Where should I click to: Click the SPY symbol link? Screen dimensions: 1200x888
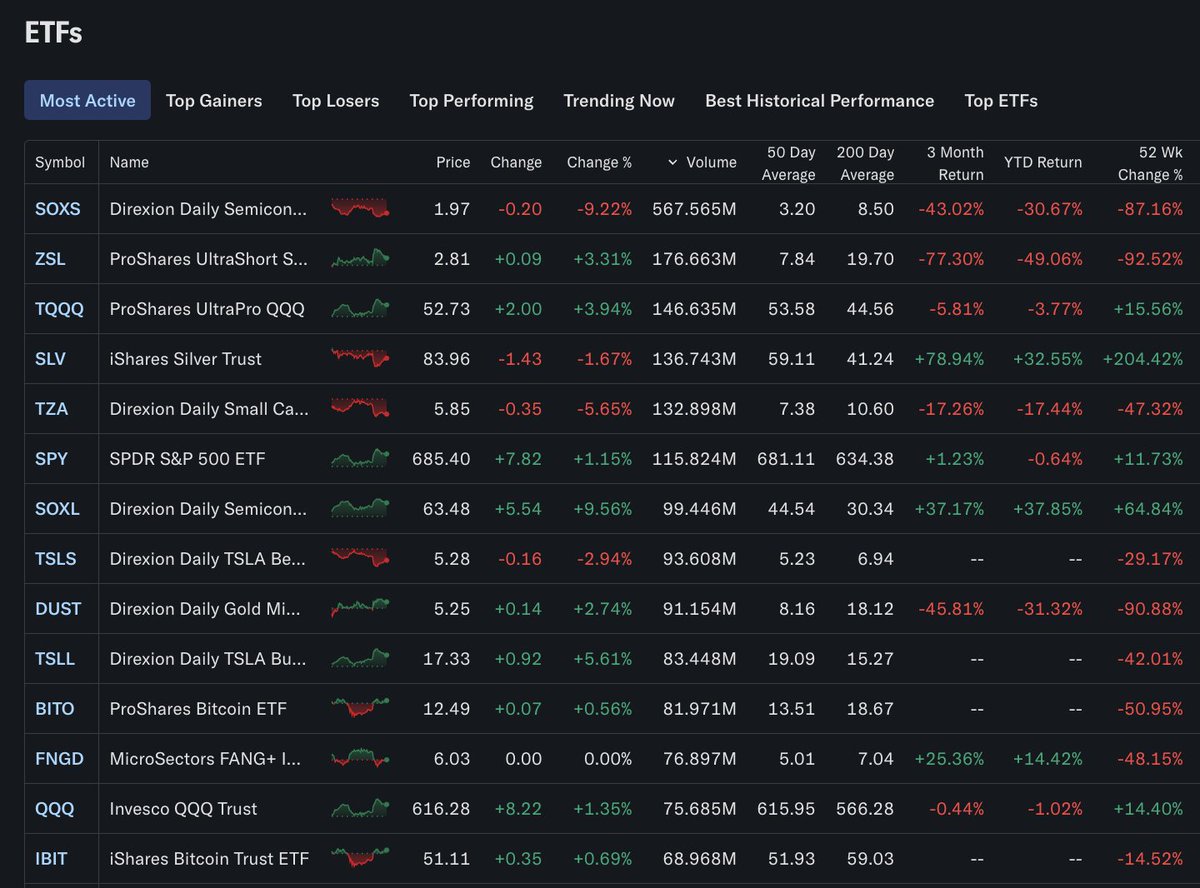[51, 459]
